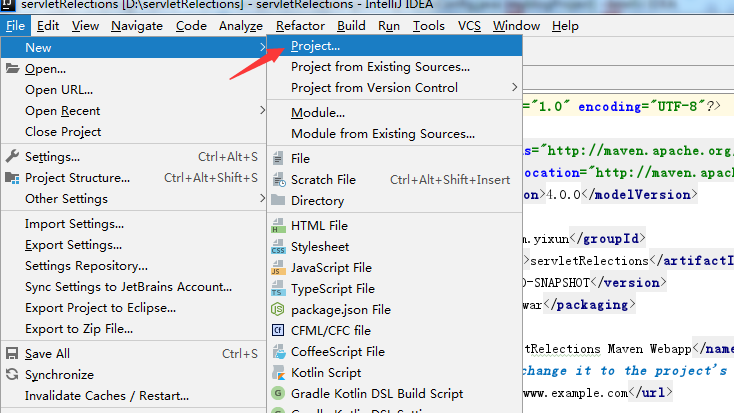Open the VCS menu
This screenshot has height=413, width=734.
point(469,26)
